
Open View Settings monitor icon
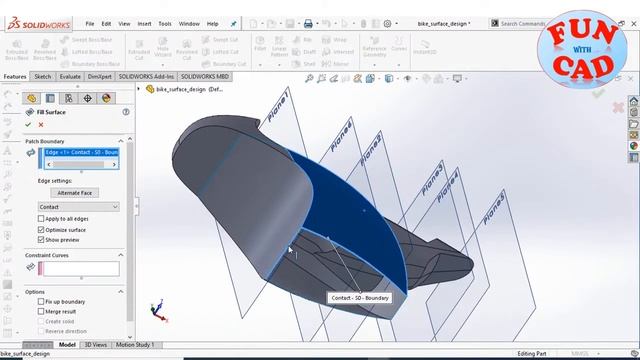pyautogui.click(x=457, y=78)
